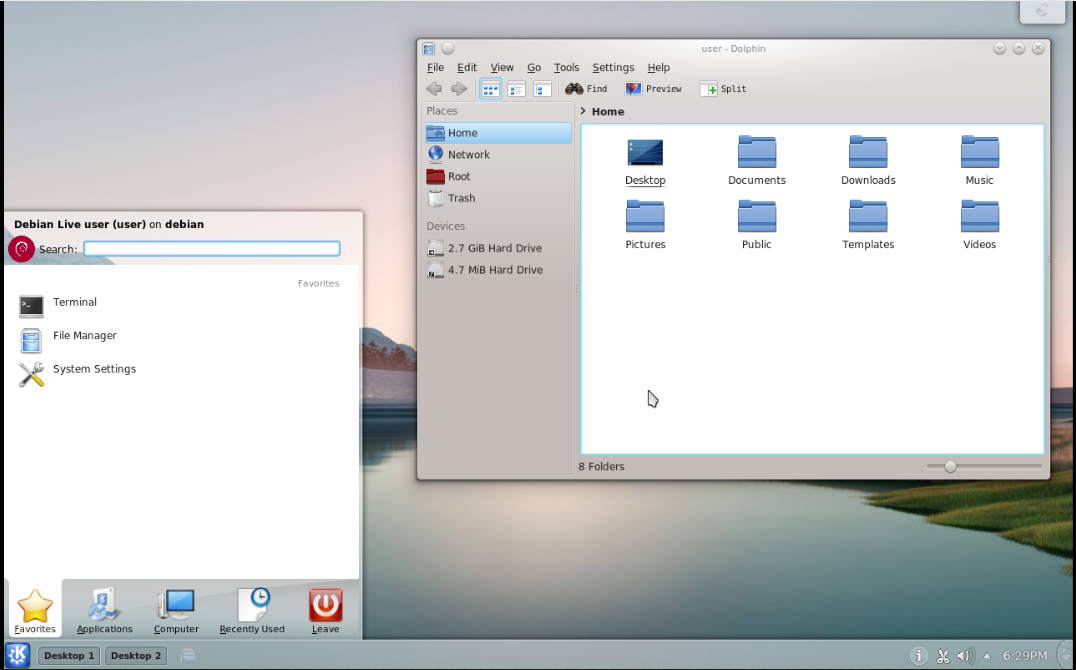Open the Downloads folder
This screenshot has height=670, width=1076.
[867, 160]
